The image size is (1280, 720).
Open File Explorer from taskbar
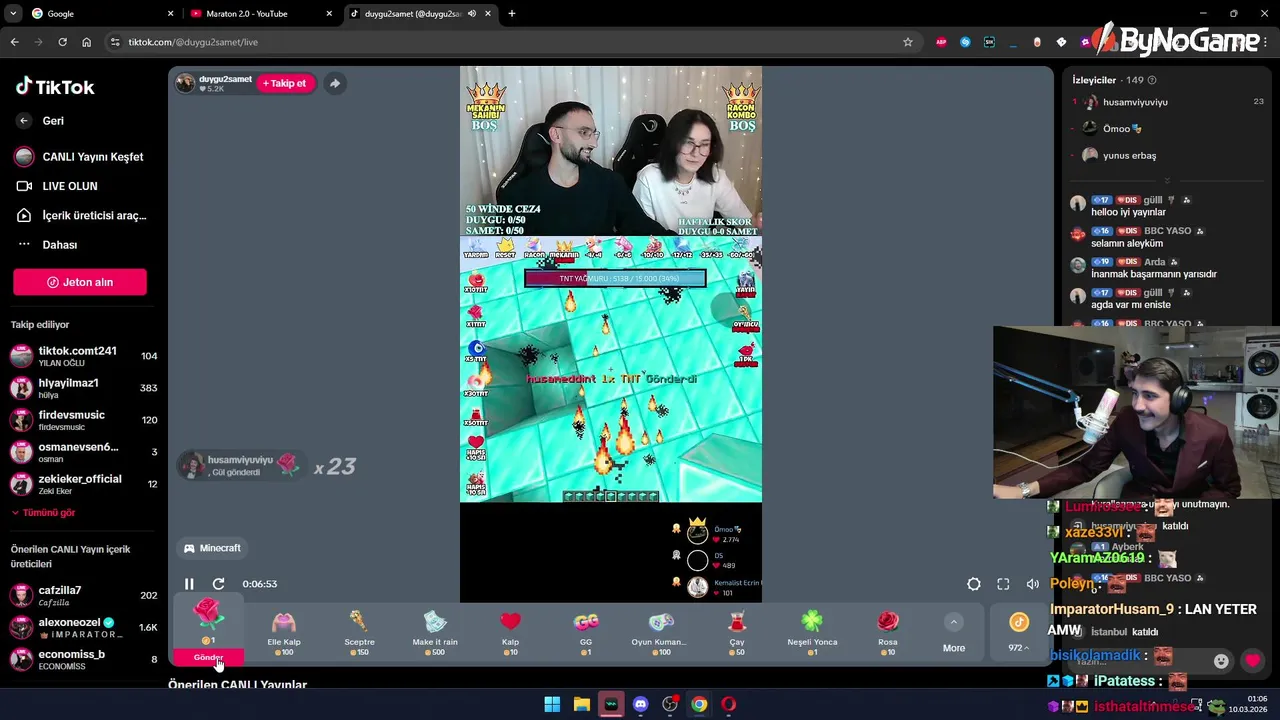click(x=581, y=704)
